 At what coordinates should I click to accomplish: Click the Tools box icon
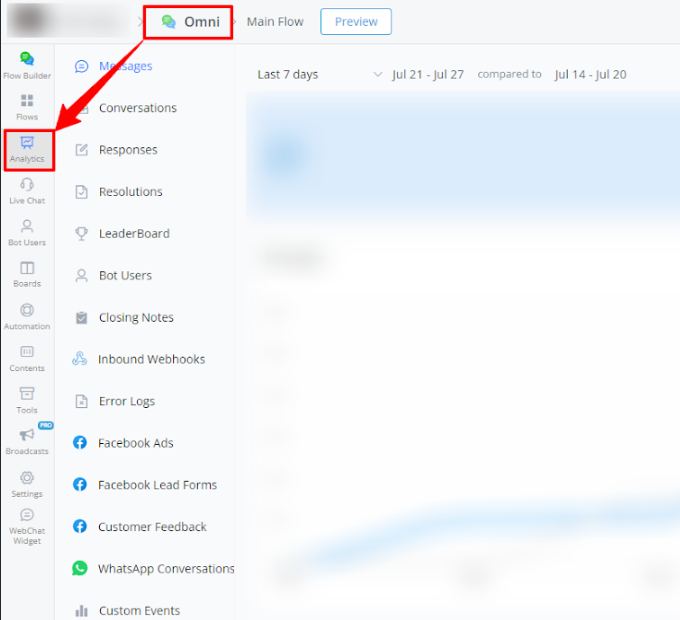[x=27, y=399]
